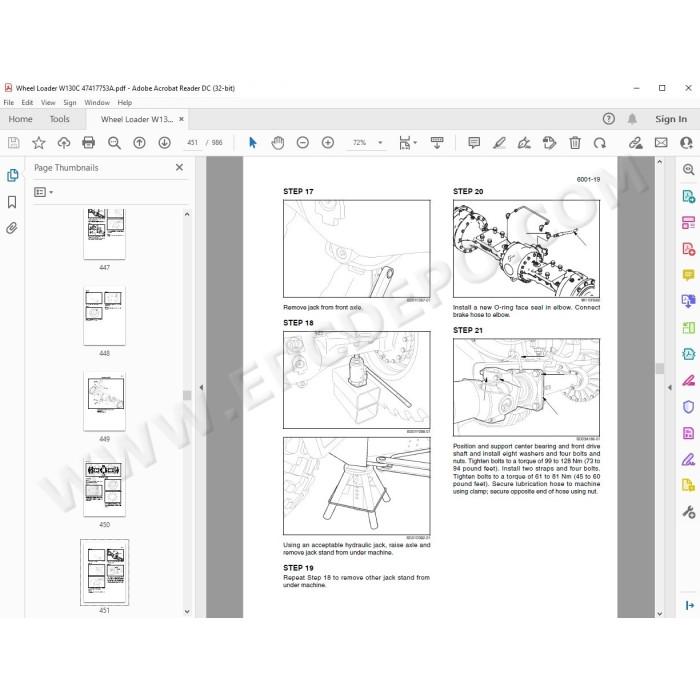Toggle the Bookmarks panel

[x=12, y=202]
